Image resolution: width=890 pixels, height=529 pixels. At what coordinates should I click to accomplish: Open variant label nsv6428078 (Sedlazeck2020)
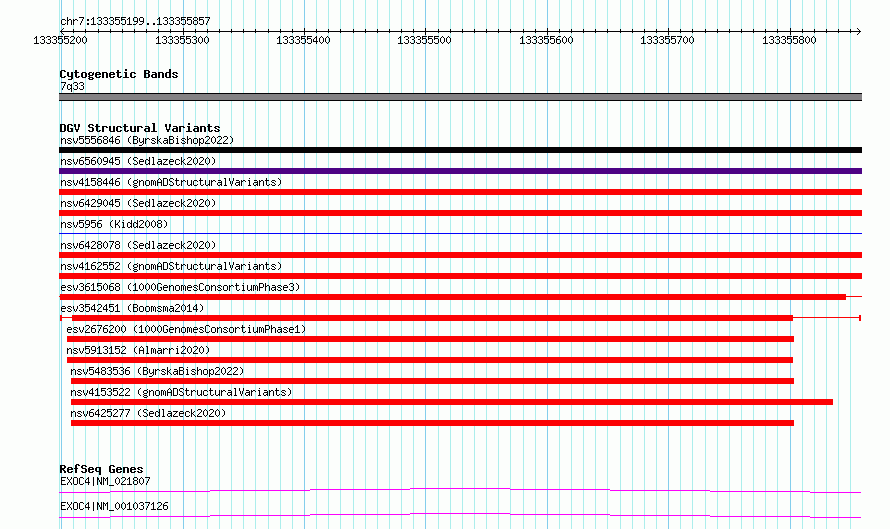click(138, 245)
